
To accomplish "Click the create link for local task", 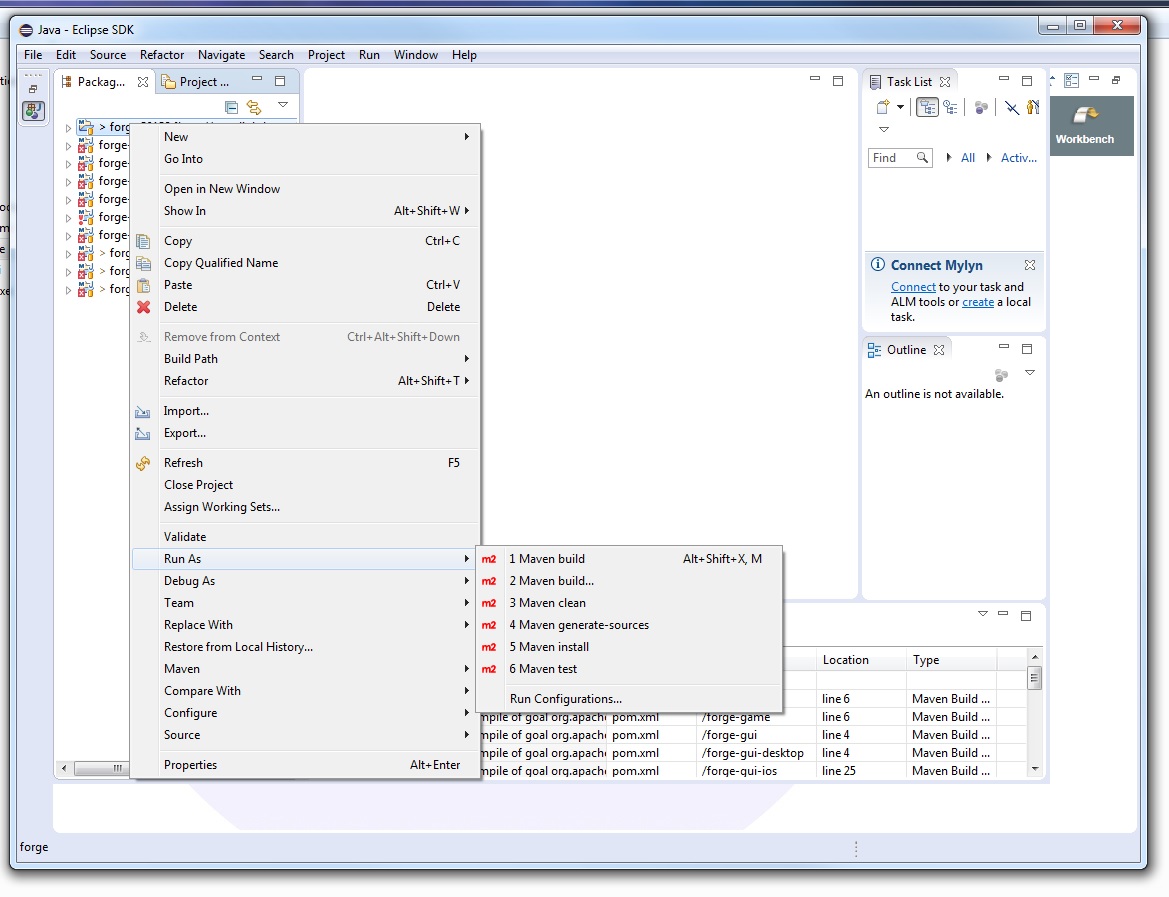I will point(978,302).
